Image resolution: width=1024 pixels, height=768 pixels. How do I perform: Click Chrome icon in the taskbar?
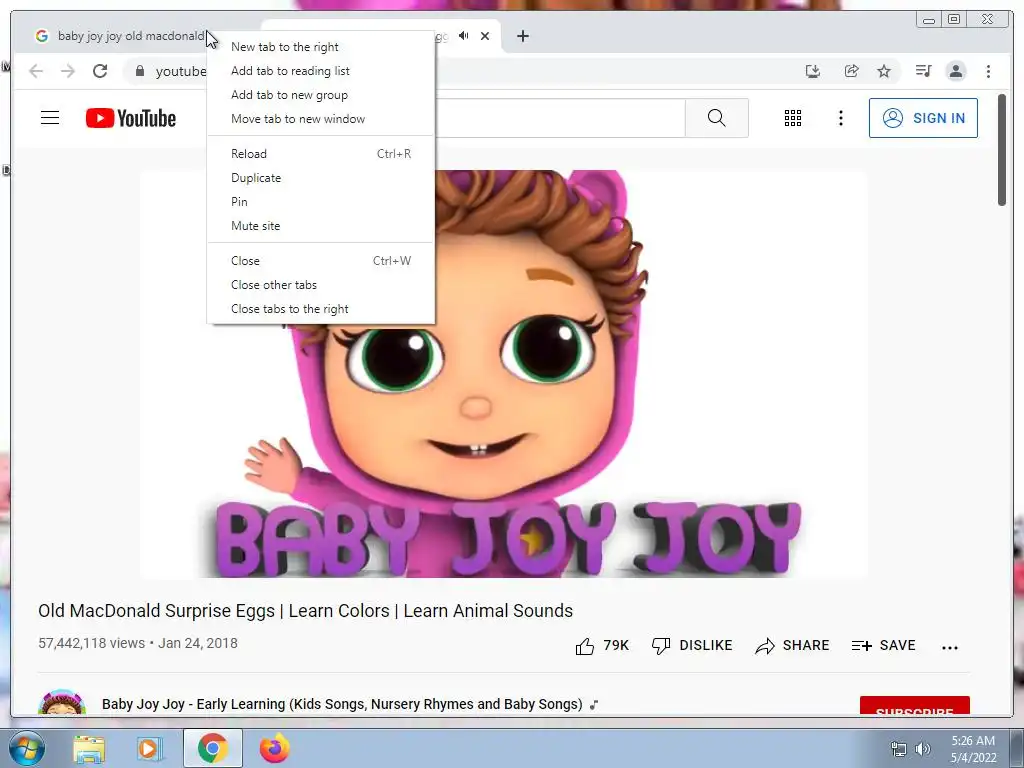(x=213, y=748)
